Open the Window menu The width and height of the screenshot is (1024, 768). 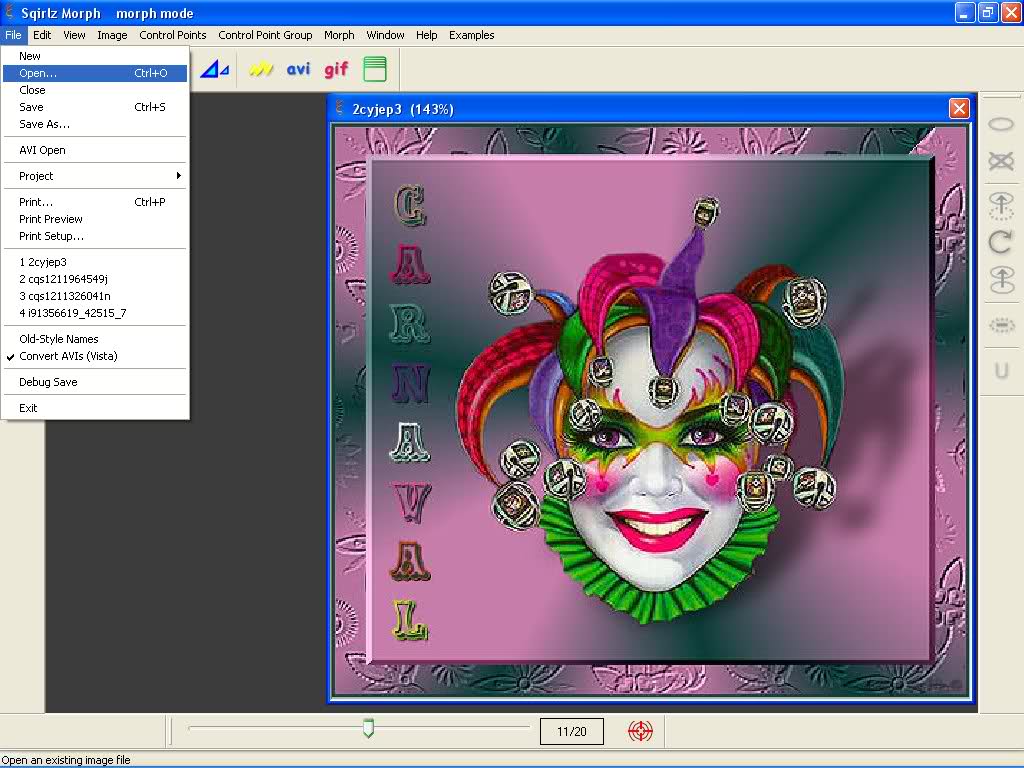click(385, 35)
